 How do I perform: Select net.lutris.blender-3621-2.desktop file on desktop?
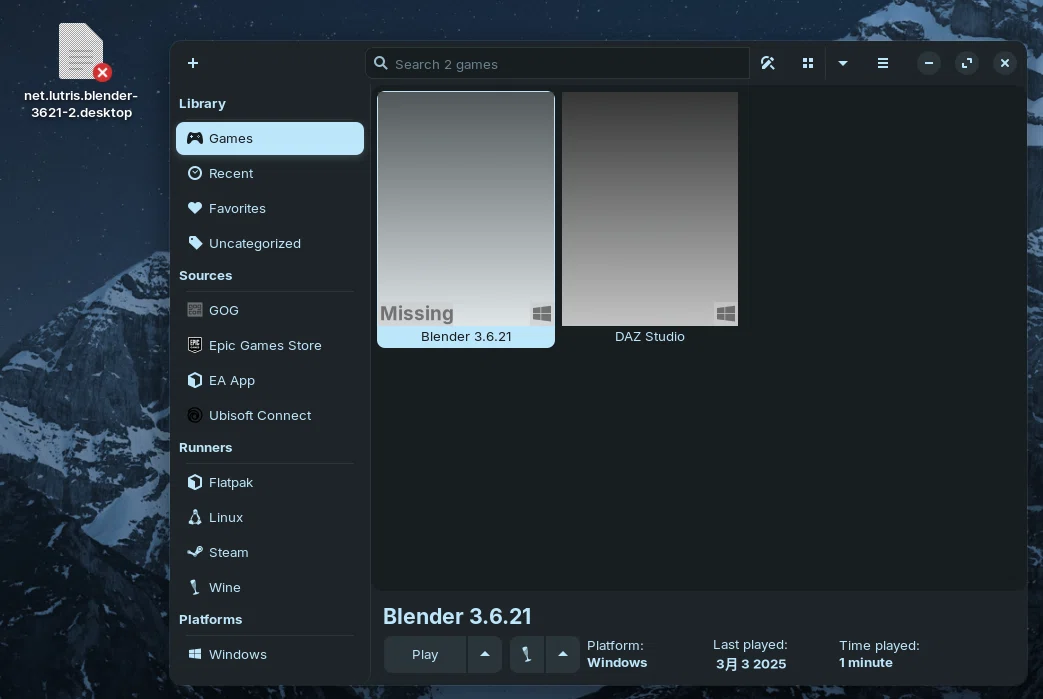[81, 71]
